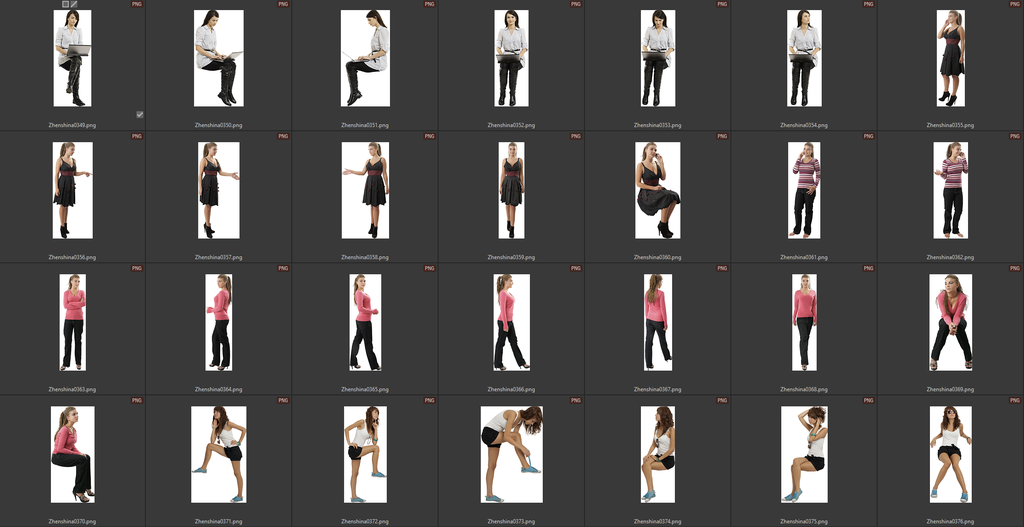Toggle the checkbox on Zhenshina0349 thumbnail

139,115
